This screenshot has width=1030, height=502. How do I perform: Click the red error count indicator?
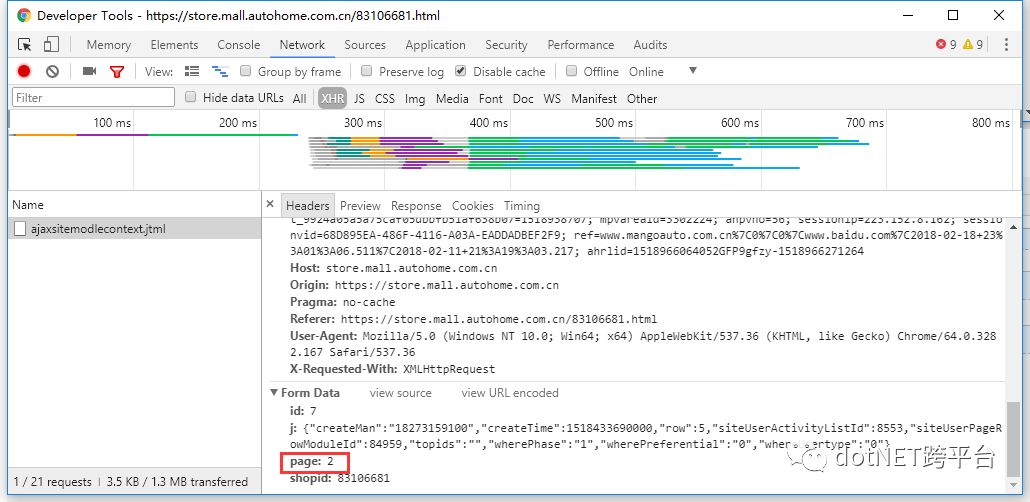(x=946, y=45)
